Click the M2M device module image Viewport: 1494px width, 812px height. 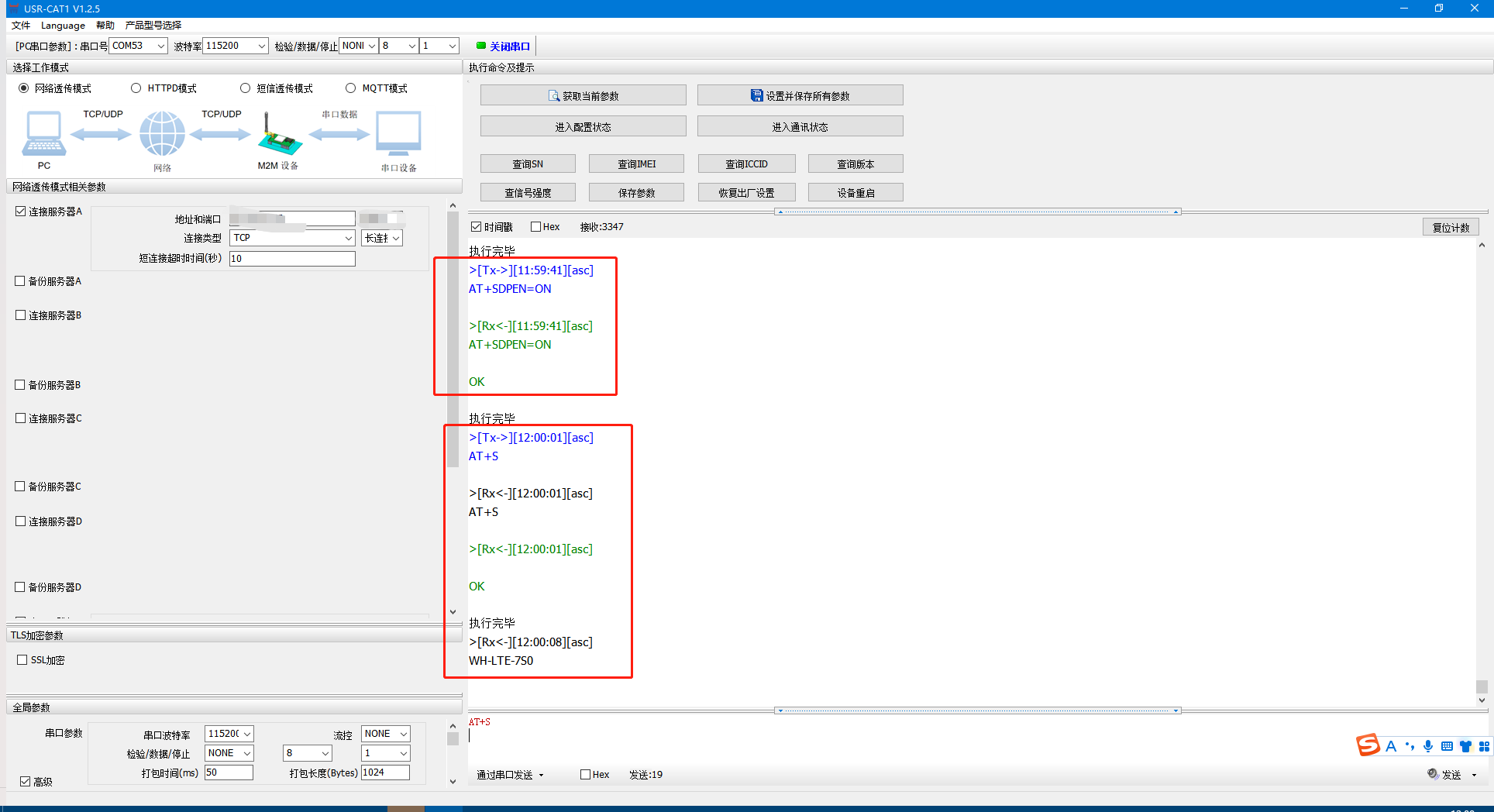point(279,135)
